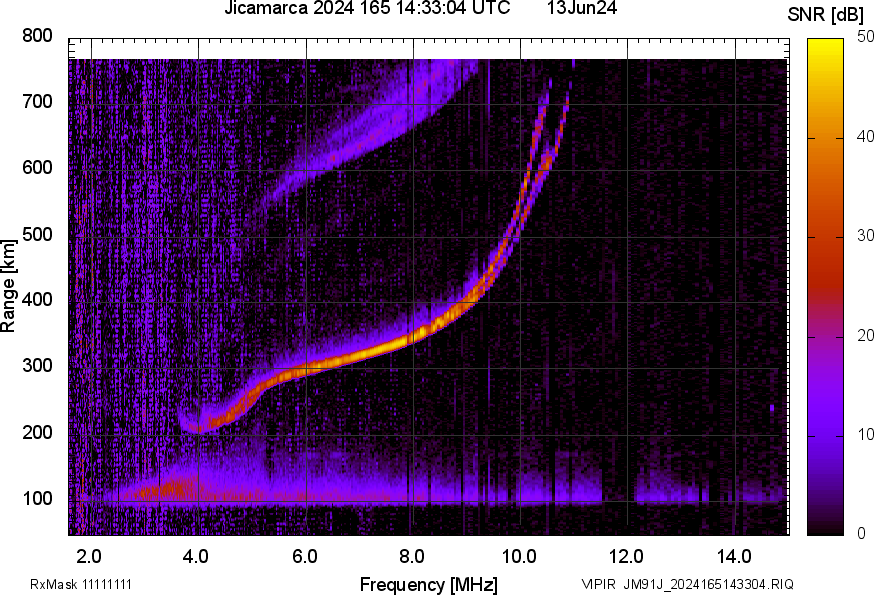Click the frequency tick label '10.0'
The width and height of the screenshot is (874, 595).
point(519,557)
